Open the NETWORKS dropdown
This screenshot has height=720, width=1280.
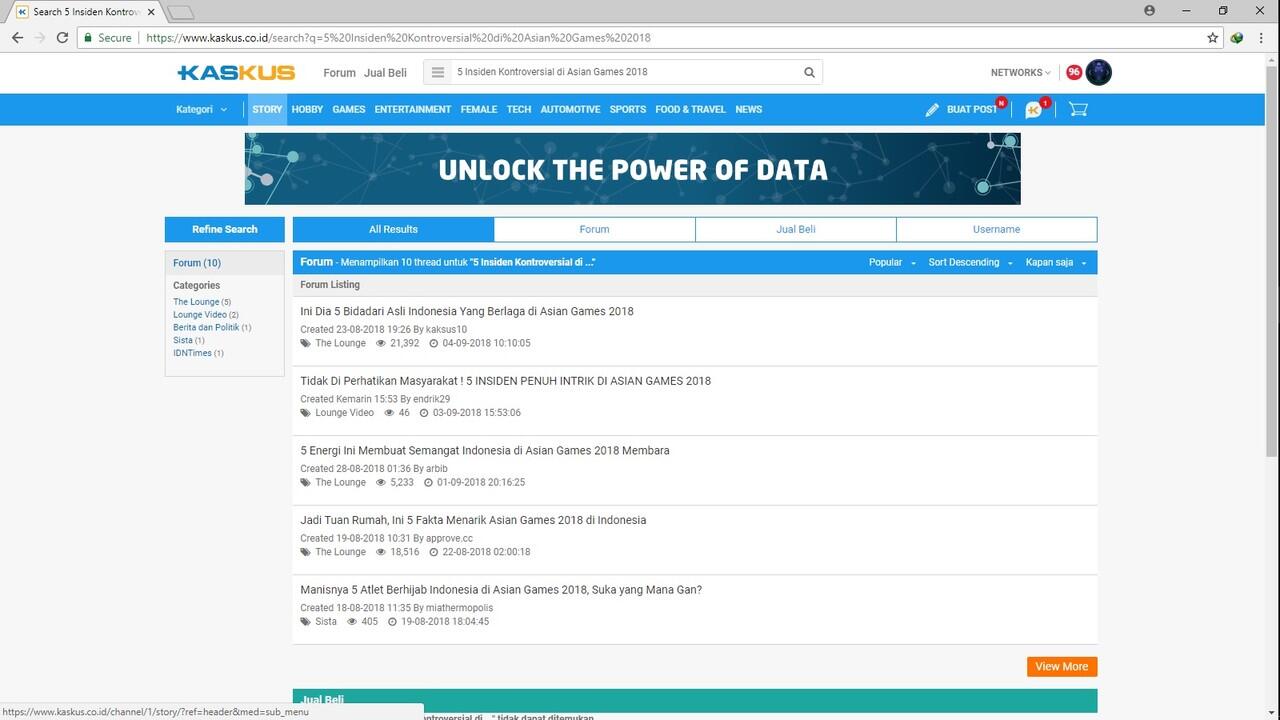[1020, 72]
